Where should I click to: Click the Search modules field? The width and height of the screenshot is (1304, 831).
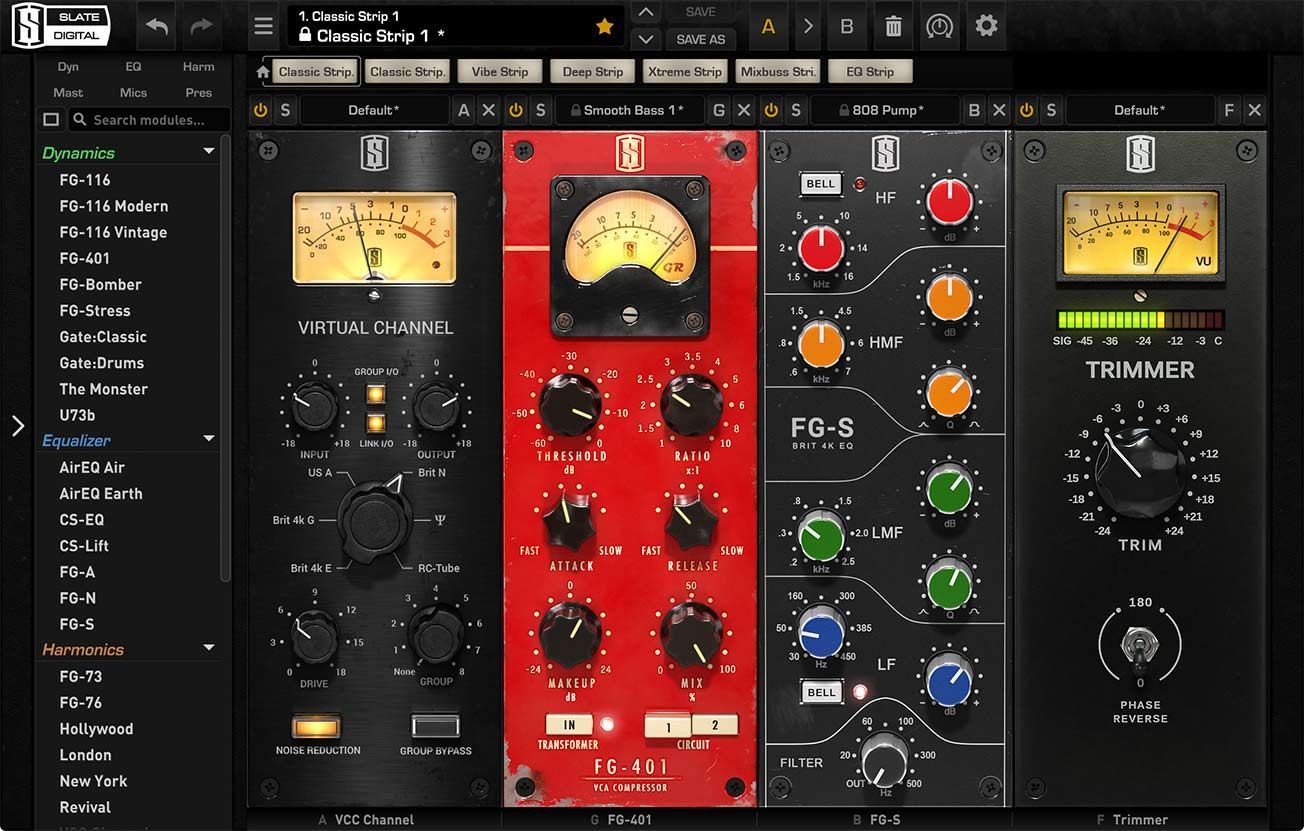click(x=150, y=120)
